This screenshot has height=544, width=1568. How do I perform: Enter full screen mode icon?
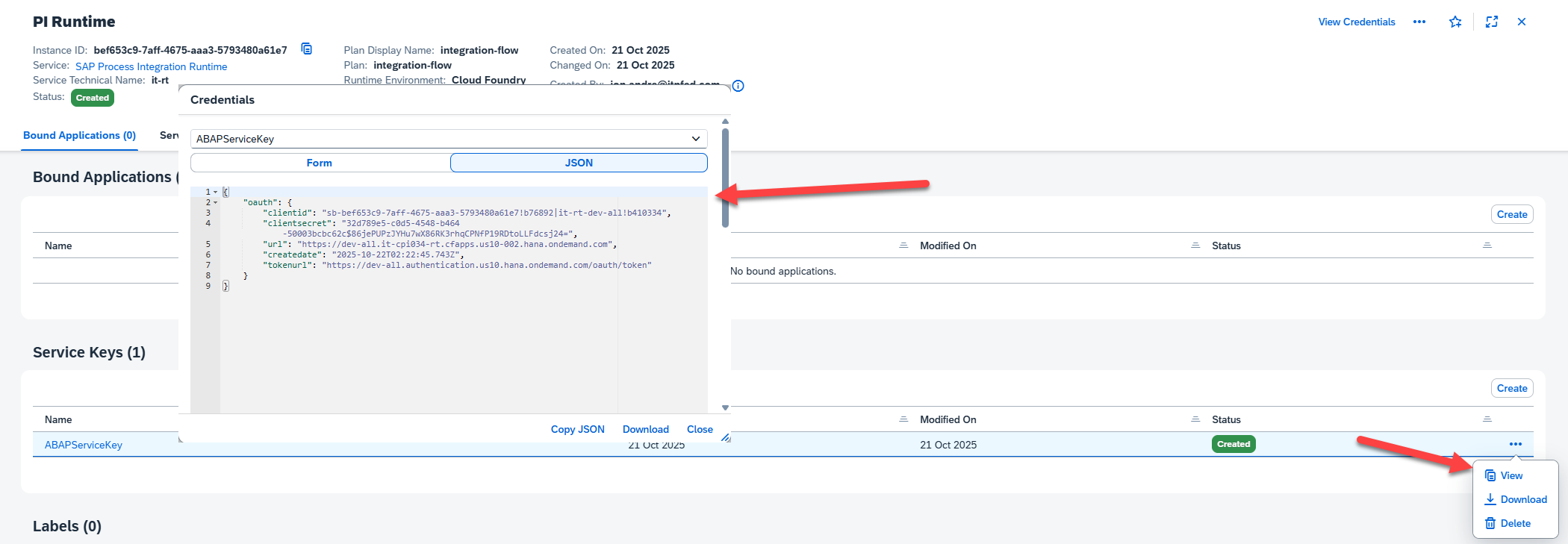click(x=1491, y=22)
